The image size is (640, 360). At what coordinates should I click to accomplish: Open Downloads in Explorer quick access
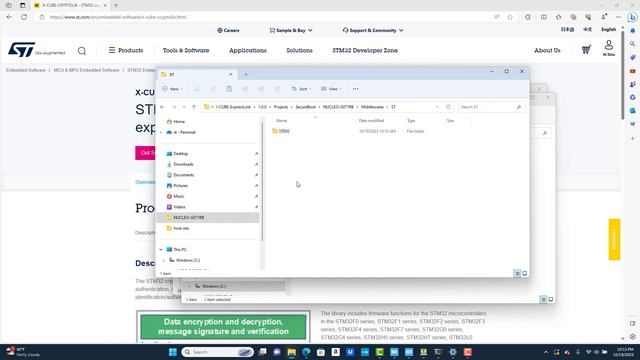click(x=180, y=164)
